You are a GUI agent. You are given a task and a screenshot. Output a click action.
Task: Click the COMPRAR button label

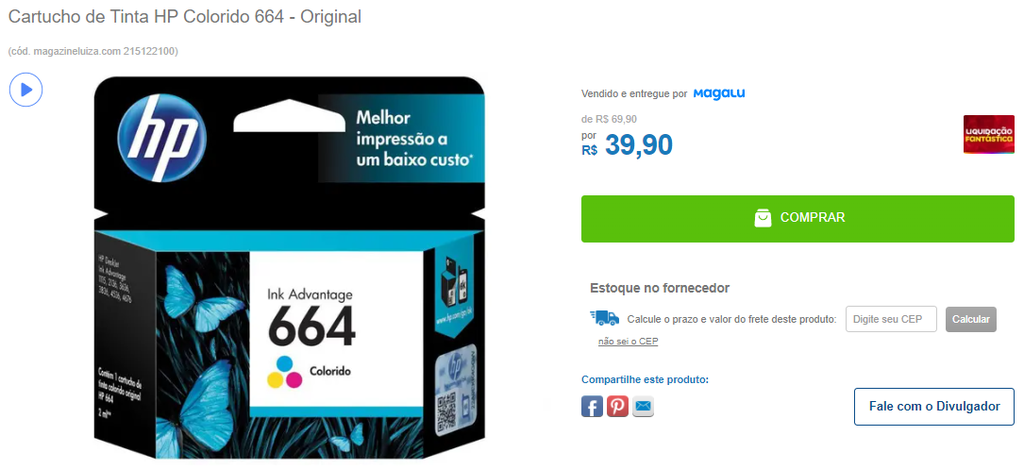click(812, 218)
